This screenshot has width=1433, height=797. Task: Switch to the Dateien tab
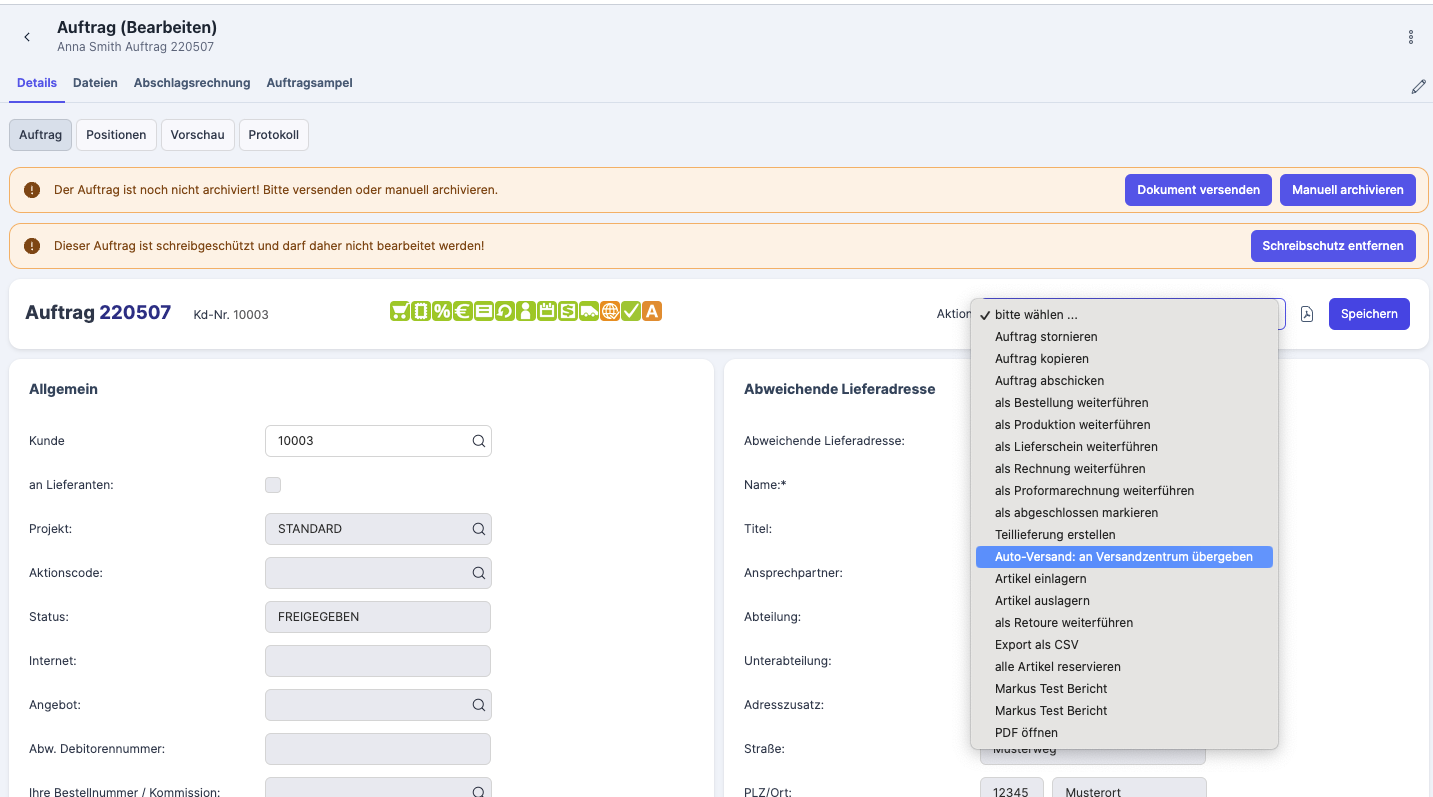[x=95, y=83]
